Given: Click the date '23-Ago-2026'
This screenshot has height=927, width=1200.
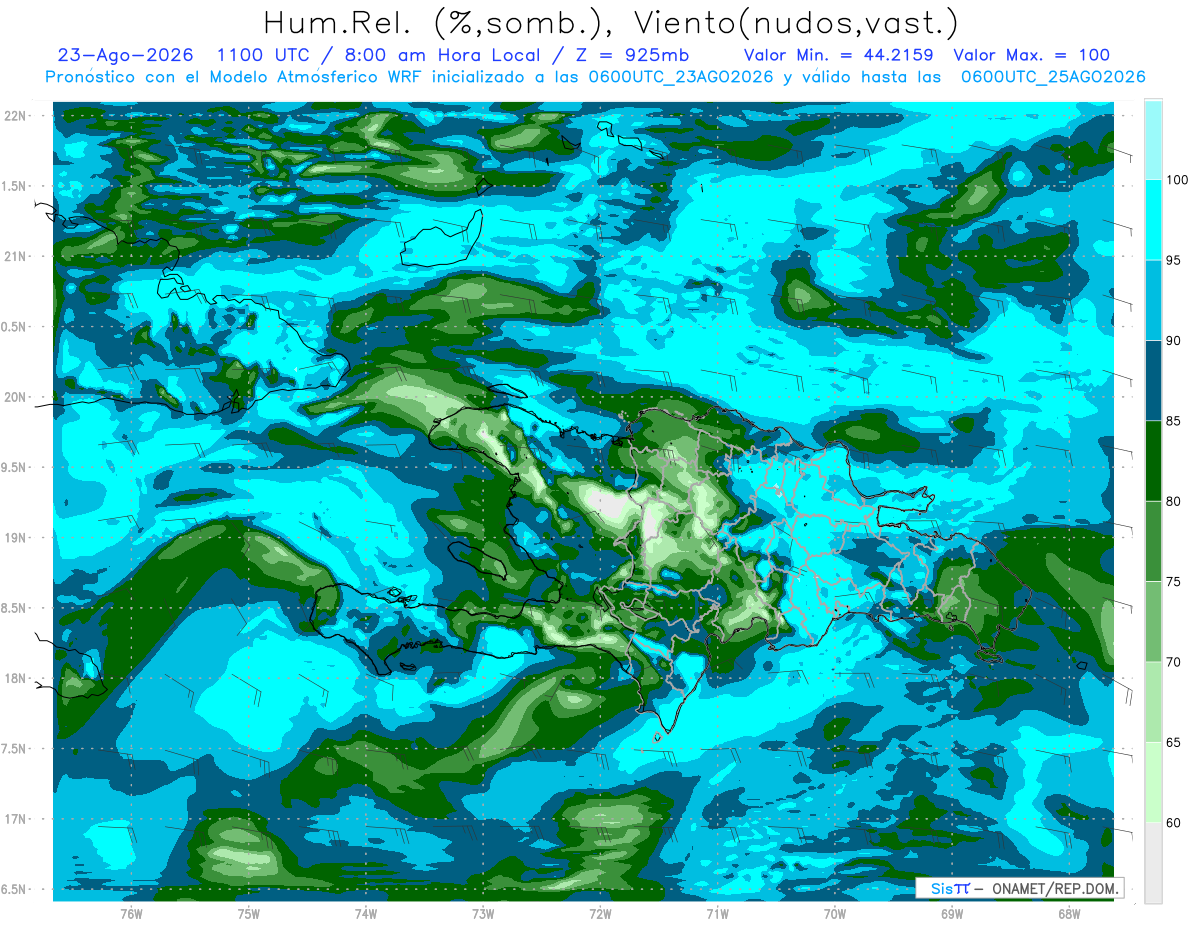Looking at the screenshot, I should (x=125, y=56).
